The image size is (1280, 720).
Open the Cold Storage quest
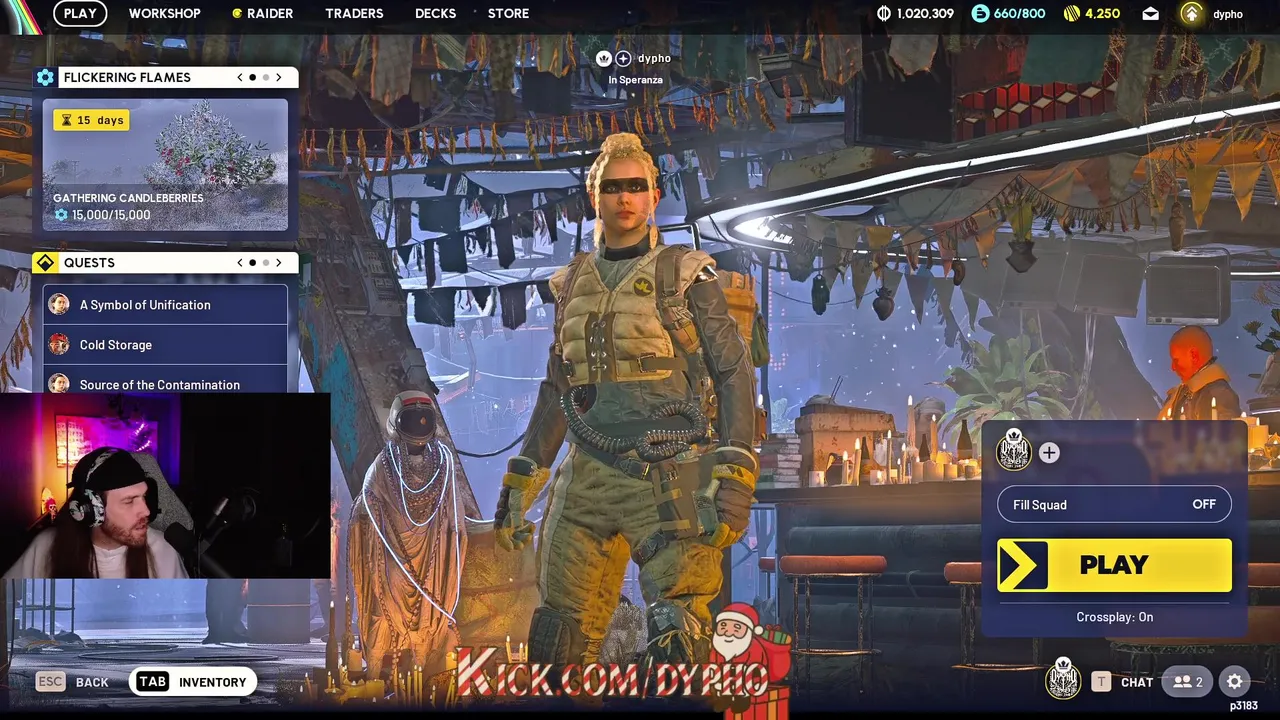(165, 345)
